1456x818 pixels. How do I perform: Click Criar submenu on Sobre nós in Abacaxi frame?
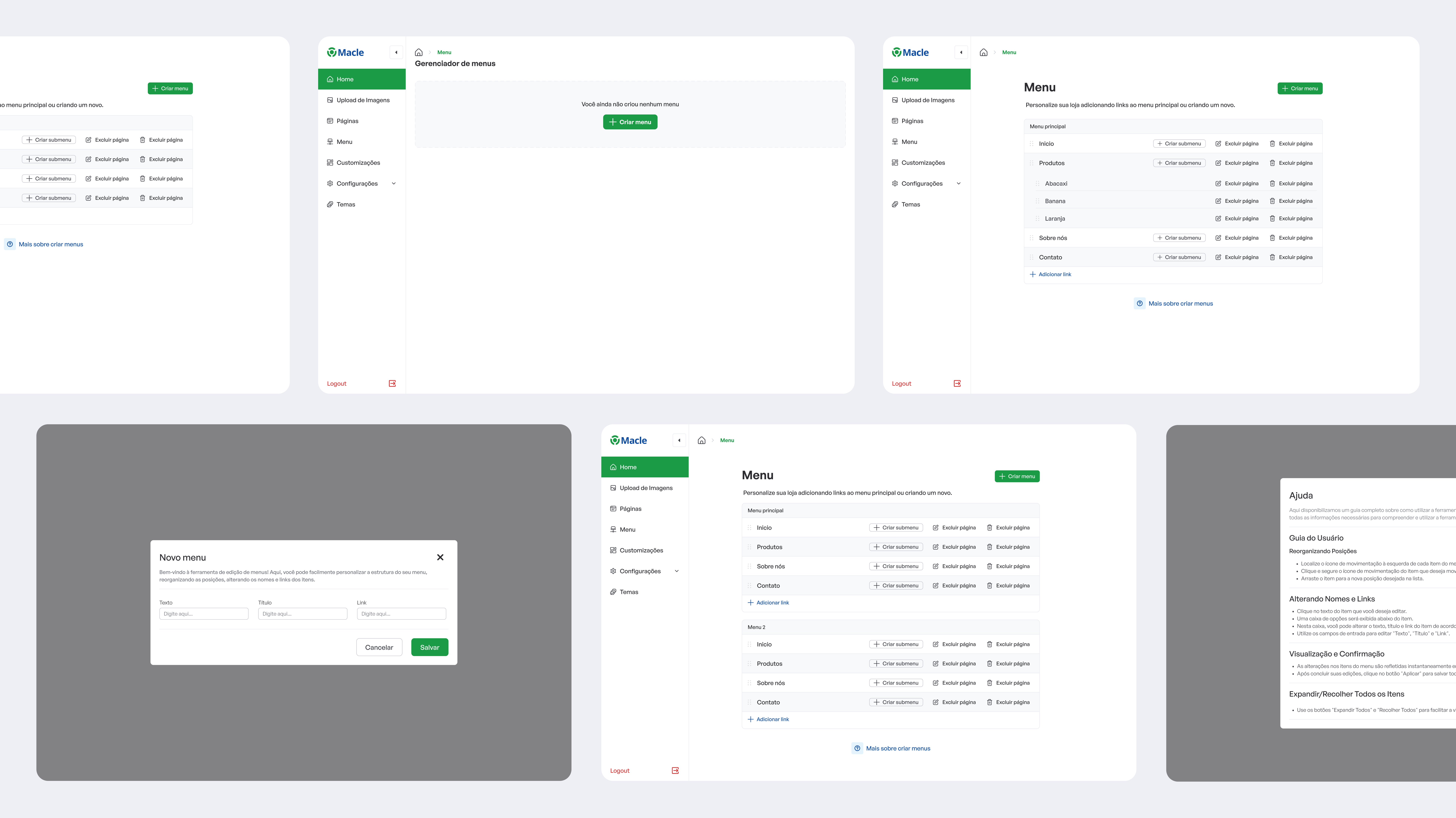point(1179,238)
